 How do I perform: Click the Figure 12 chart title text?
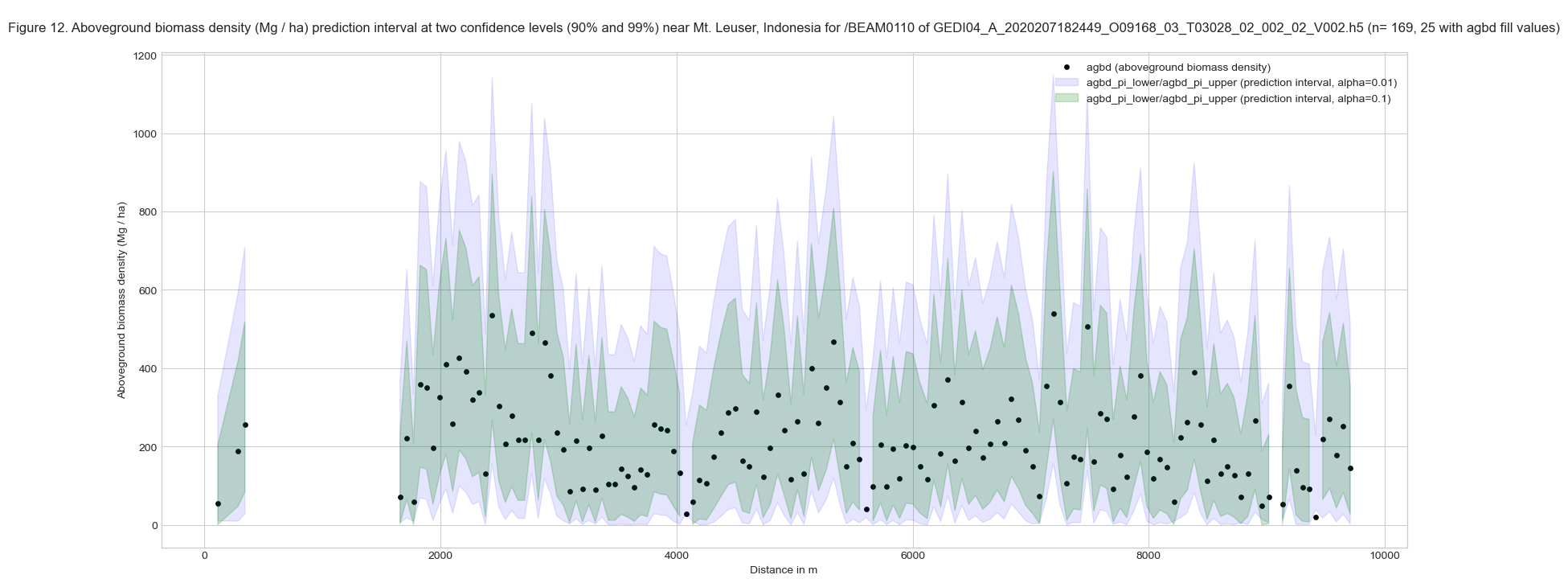(x=784, y=28)
